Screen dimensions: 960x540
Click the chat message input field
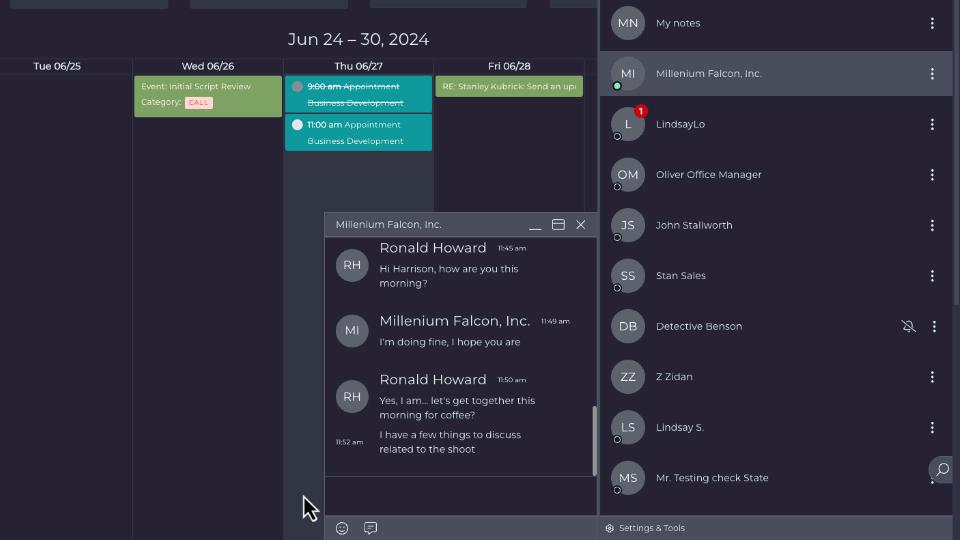point(460,497)
